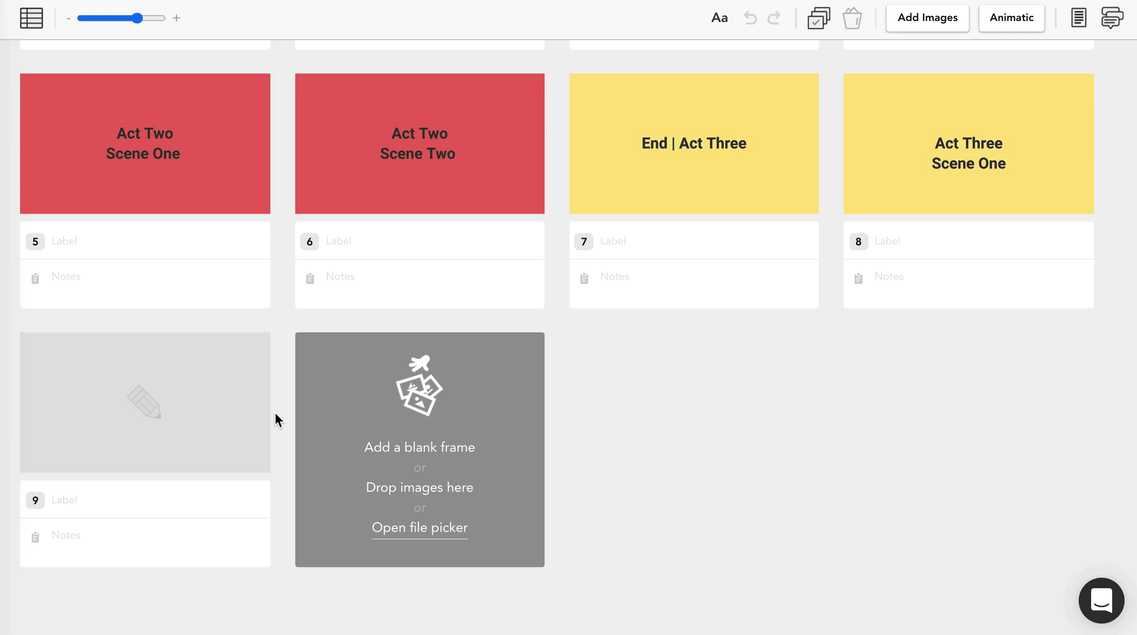
Task: Click the Notes field of frame 8
Action: 981,283
